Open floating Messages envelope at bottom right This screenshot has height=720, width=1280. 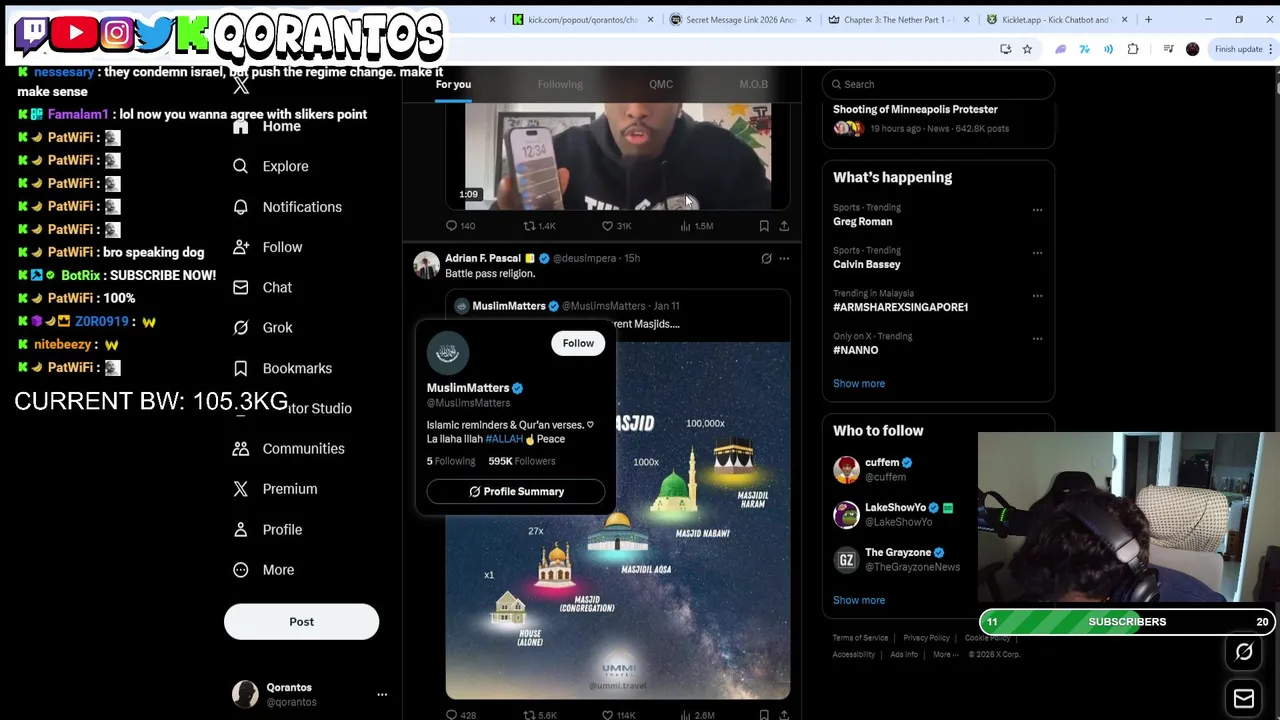coord(1244,698)
